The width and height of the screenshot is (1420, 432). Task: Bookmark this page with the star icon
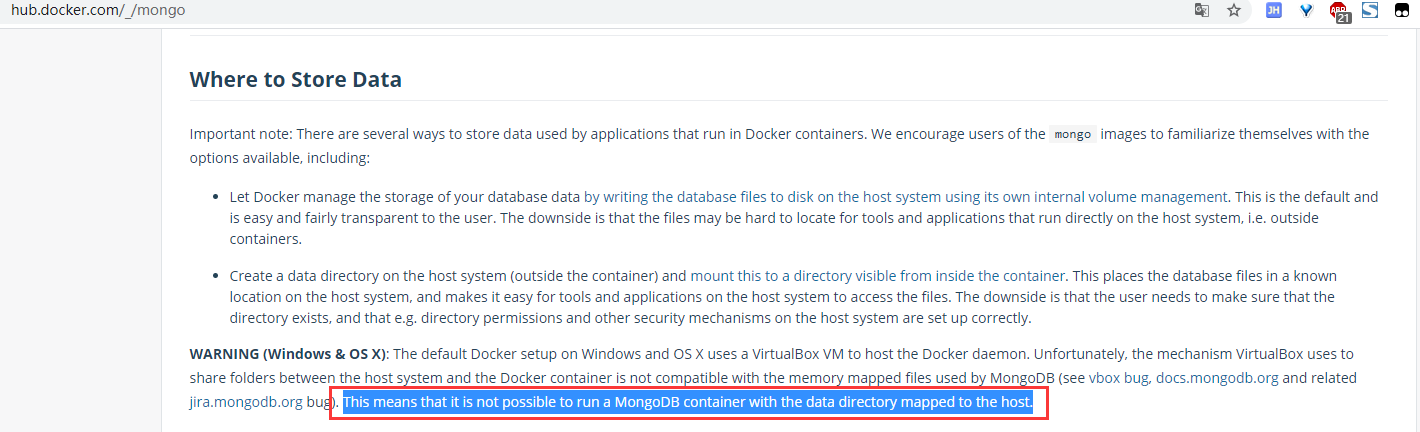pyautogui.click(x=1234, y=11)
